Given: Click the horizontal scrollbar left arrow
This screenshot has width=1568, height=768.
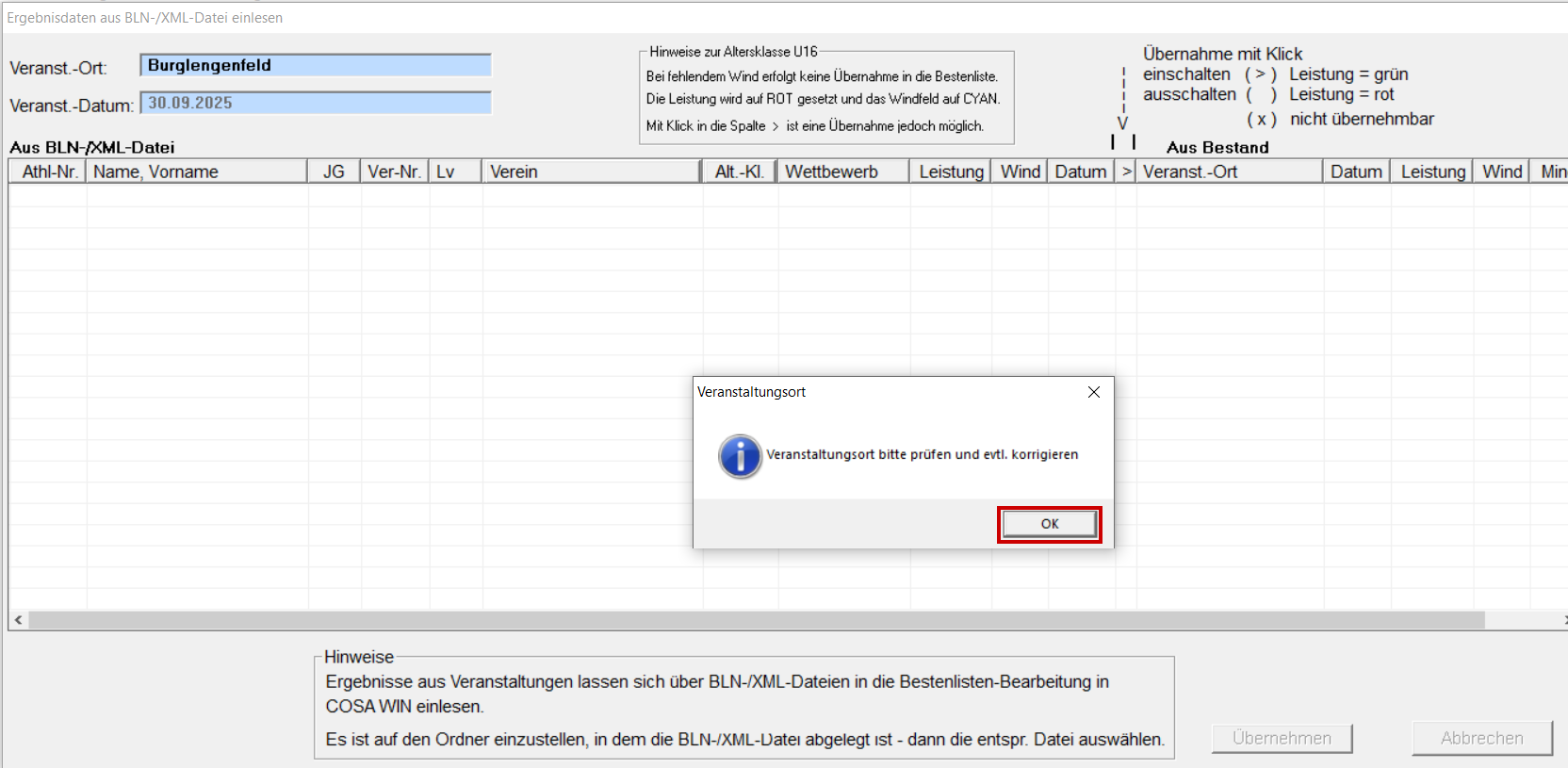Looking at the screenshot, I should (18, 620).
